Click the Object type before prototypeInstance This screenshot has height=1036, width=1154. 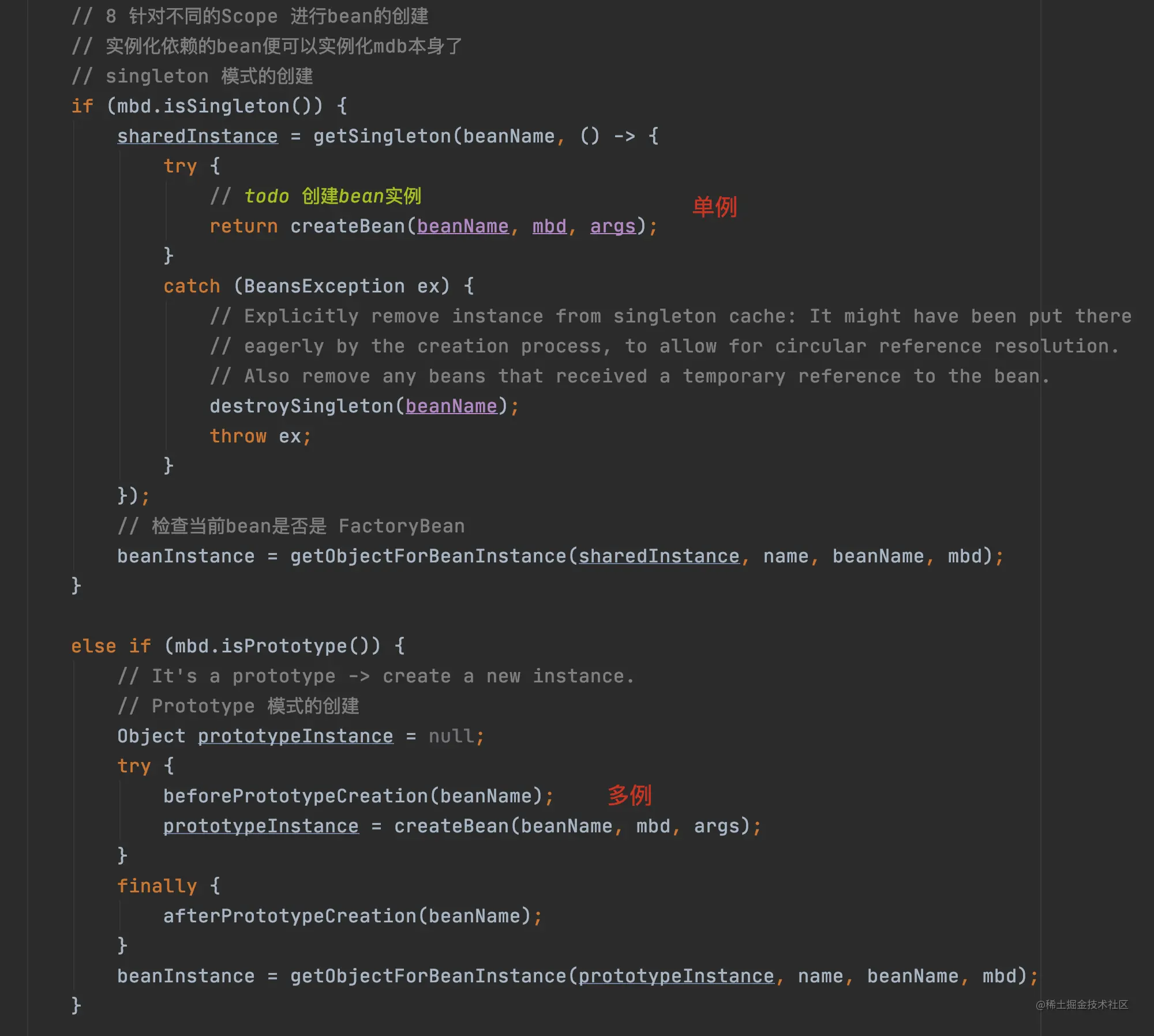coord(151,736)
